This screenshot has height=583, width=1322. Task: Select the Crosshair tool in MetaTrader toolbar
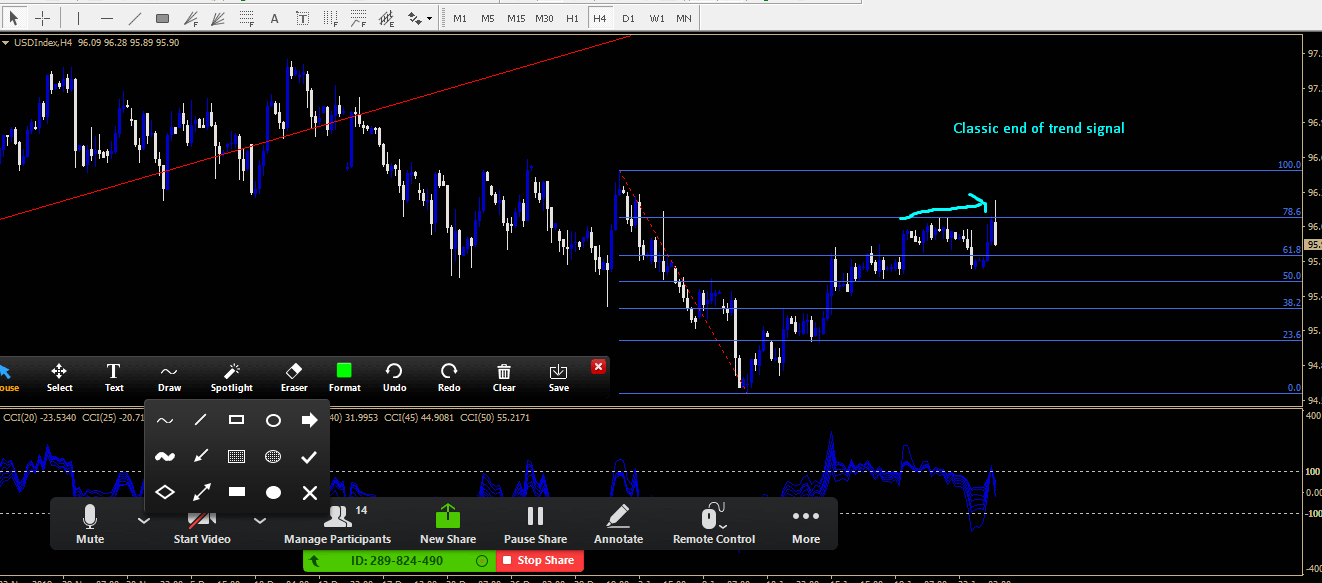pos(41,17)
